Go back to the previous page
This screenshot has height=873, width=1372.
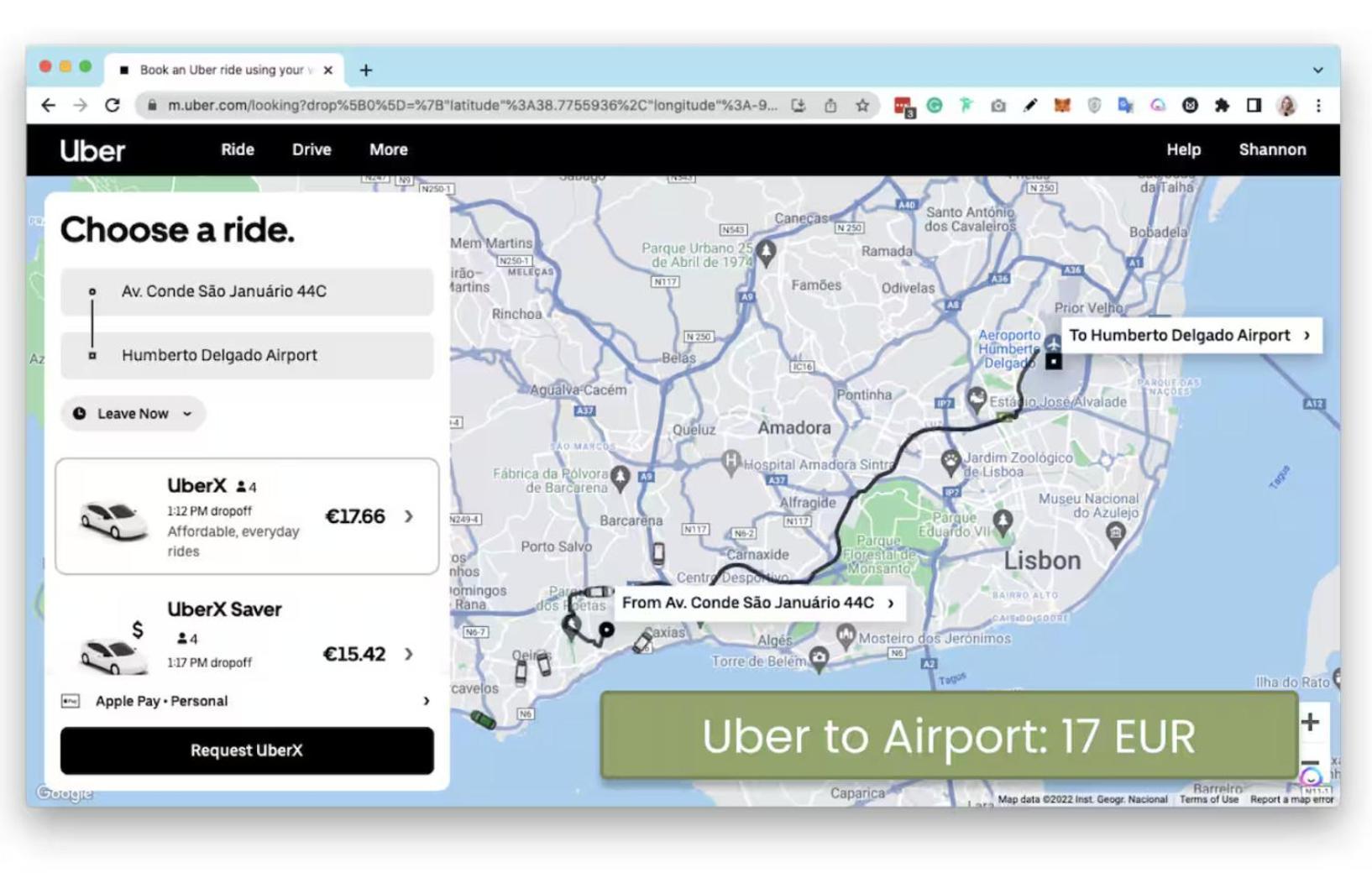[x=49, y=105]
